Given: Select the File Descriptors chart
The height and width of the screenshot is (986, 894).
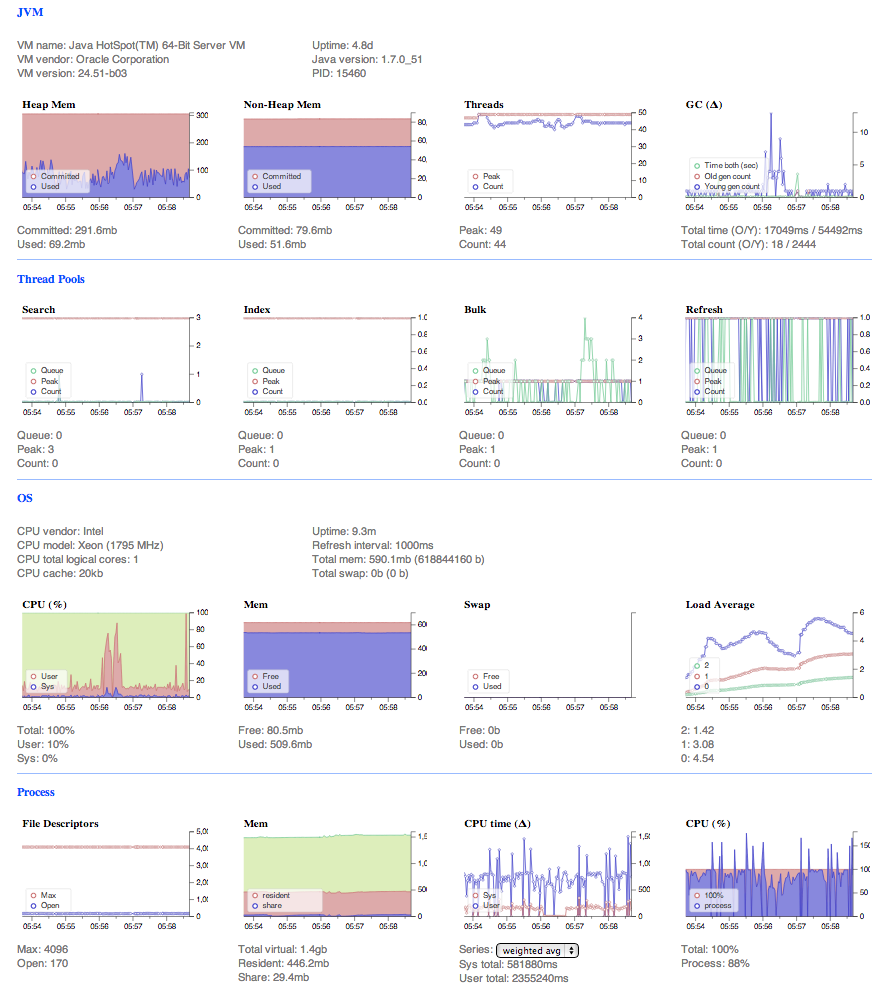Looking at the screenshot, I should (x=106, y=874).
